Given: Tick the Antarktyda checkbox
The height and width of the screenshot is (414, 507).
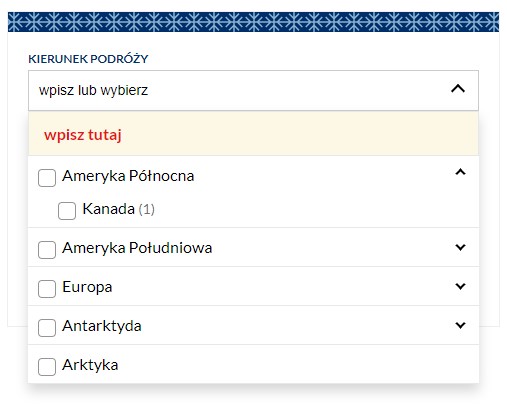Looking at the screenshot, I should coord(47,328).
